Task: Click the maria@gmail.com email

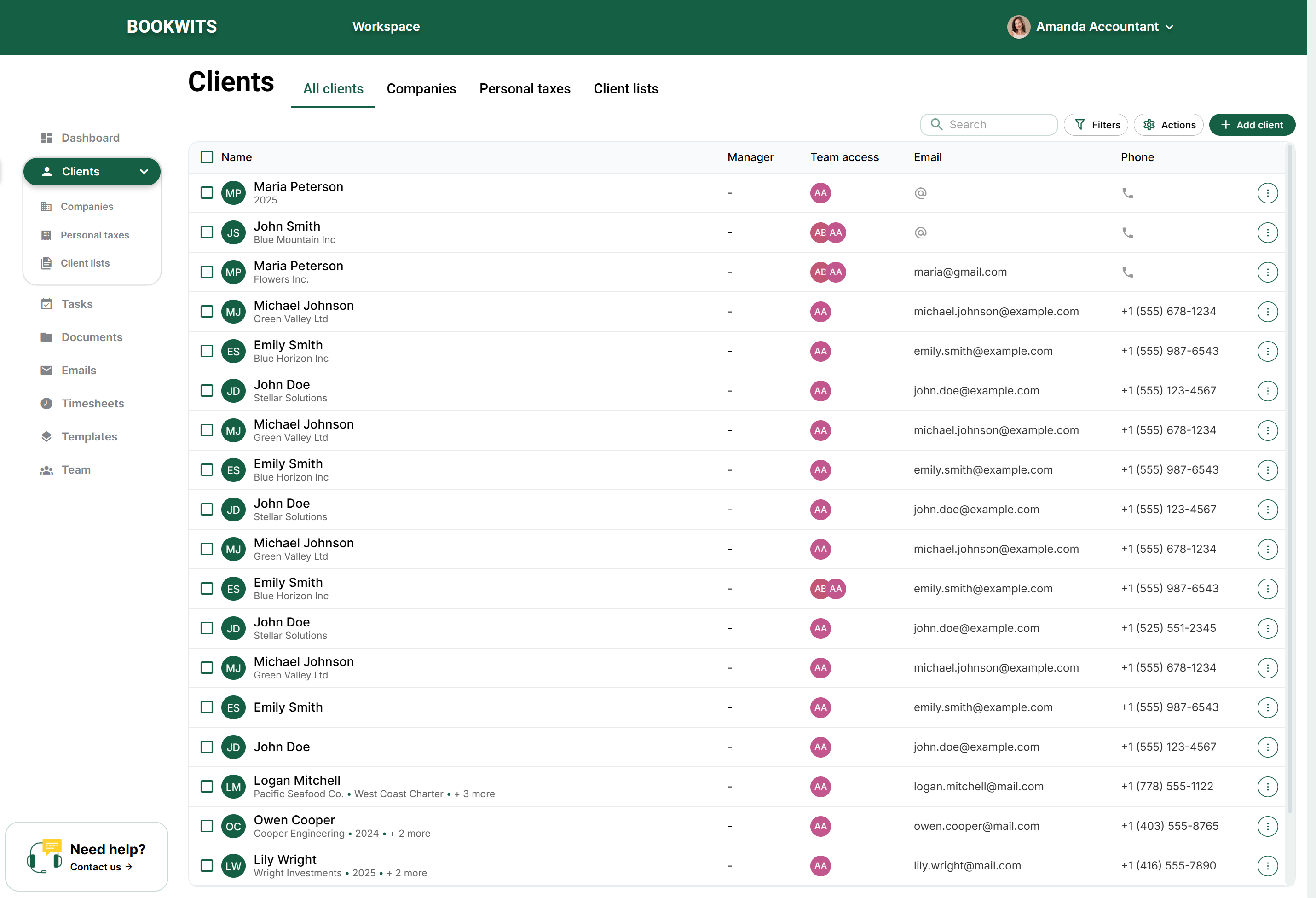Action: click(x=960, y=272)
